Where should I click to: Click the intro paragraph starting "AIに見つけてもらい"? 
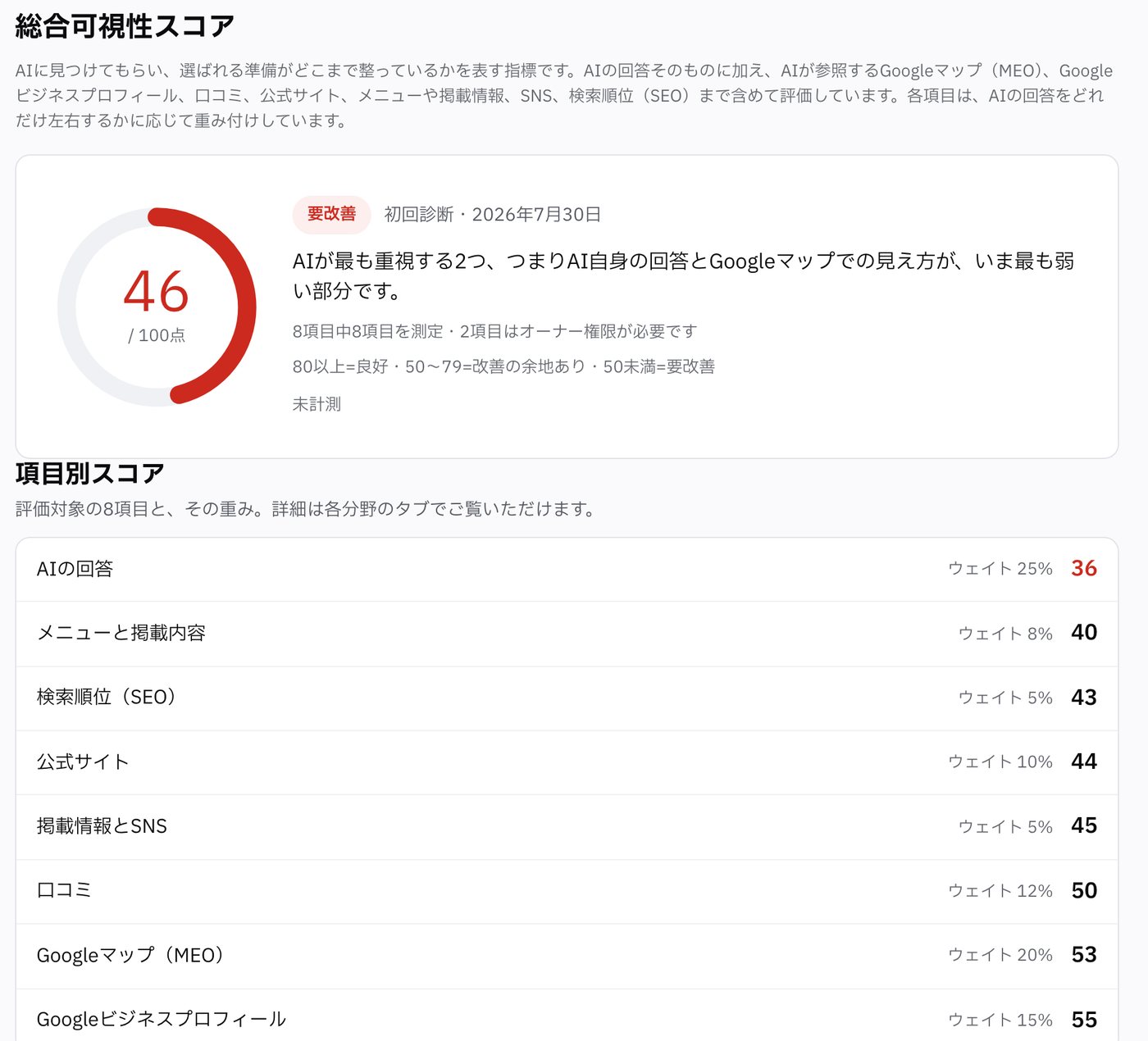point(564,95)
